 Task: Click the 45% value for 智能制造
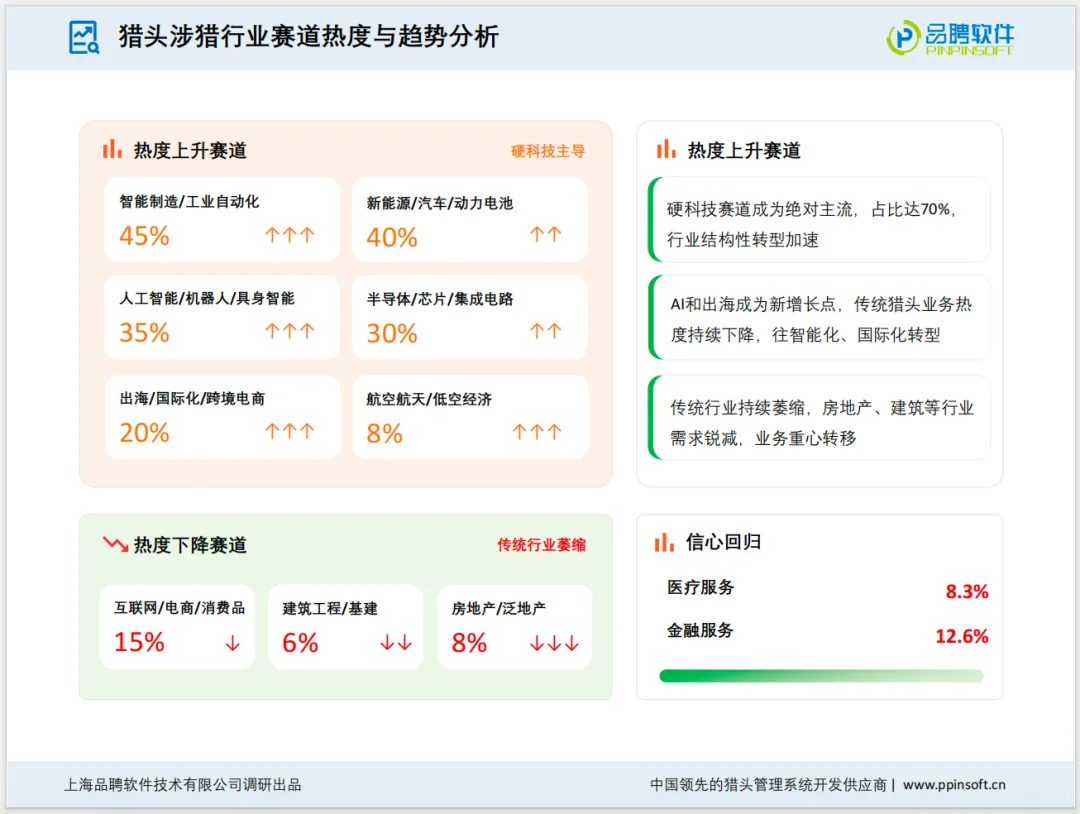point(144,236)
